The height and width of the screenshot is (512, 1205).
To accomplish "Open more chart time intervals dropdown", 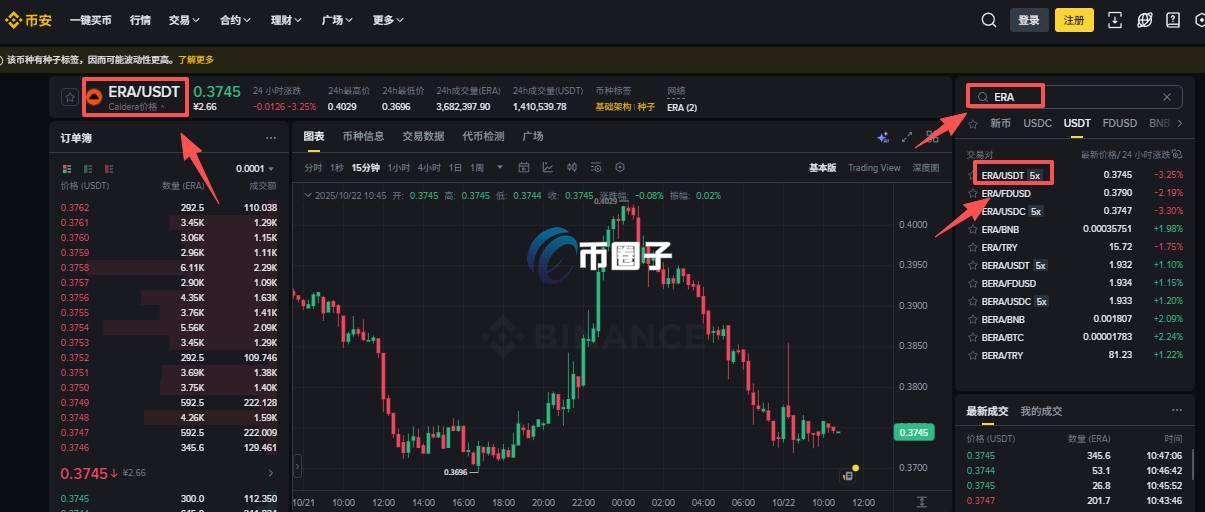I will pyautogui.click(x=498, y=167).
